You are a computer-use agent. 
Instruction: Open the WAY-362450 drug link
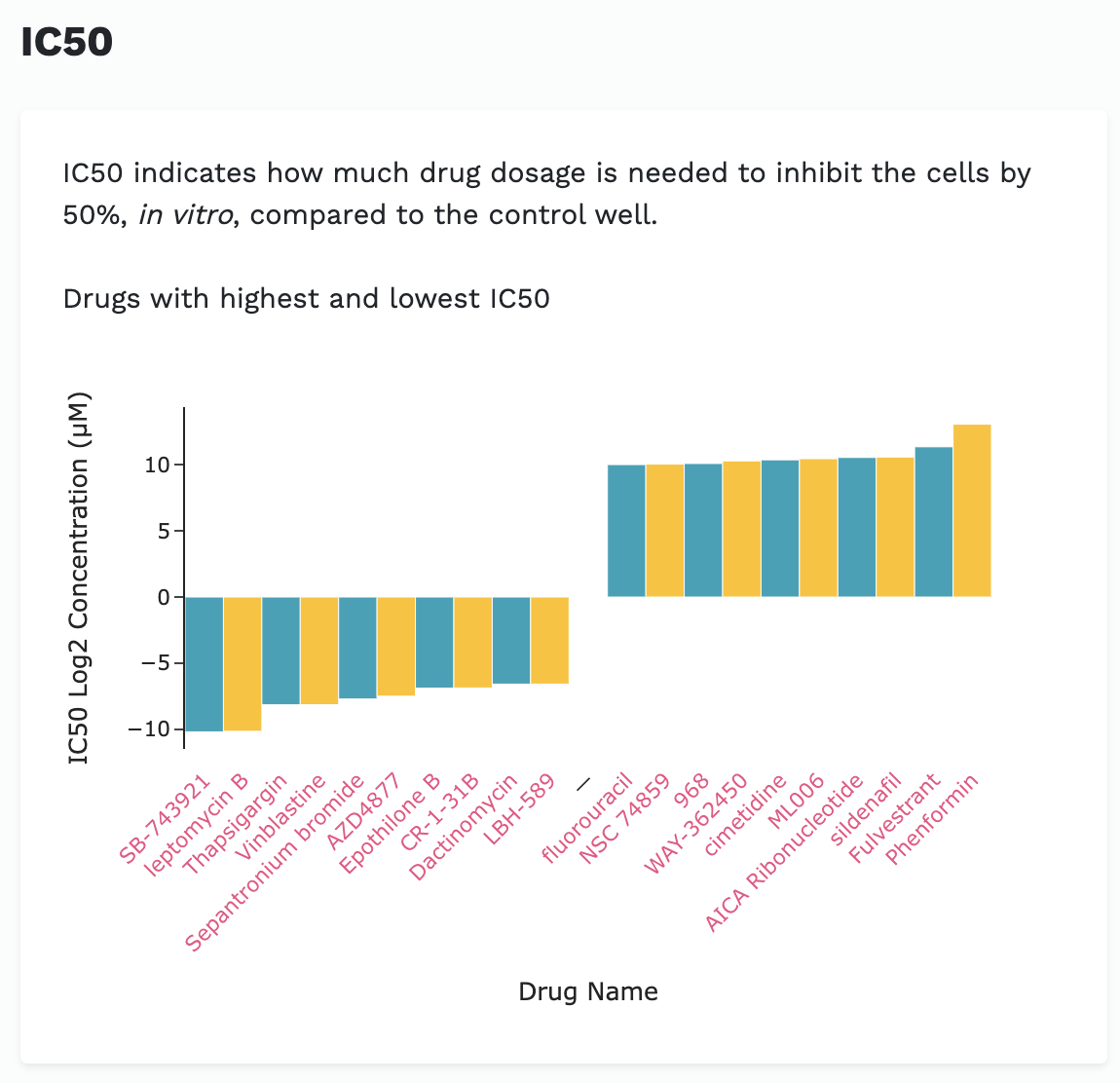click(696, 824)
